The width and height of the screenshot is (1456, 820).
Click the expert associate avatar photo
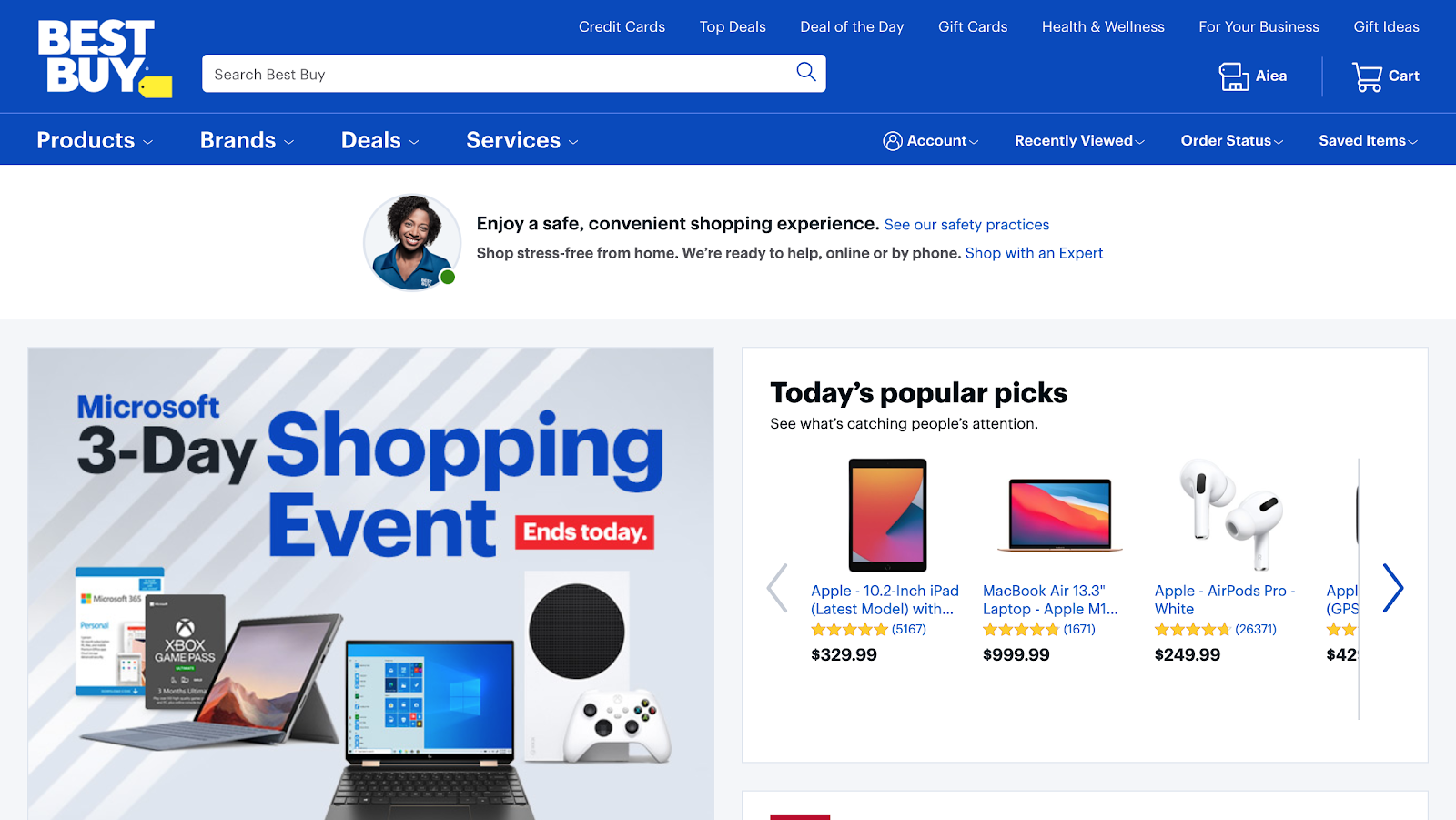coord(412,243)
